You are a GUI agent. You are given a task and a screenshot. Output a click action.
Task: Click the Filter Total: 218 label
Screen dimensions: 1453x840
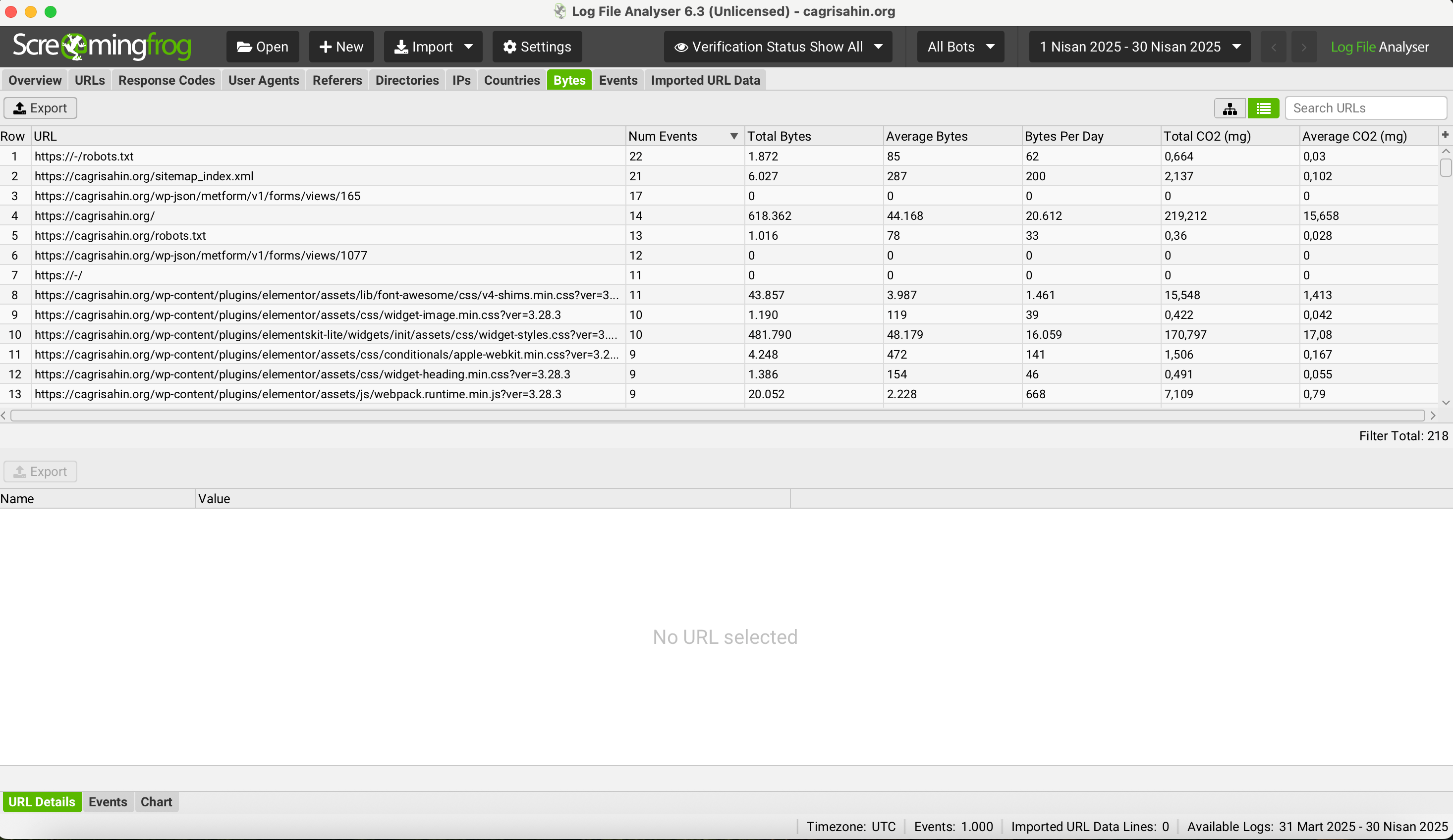[1403, 435]
